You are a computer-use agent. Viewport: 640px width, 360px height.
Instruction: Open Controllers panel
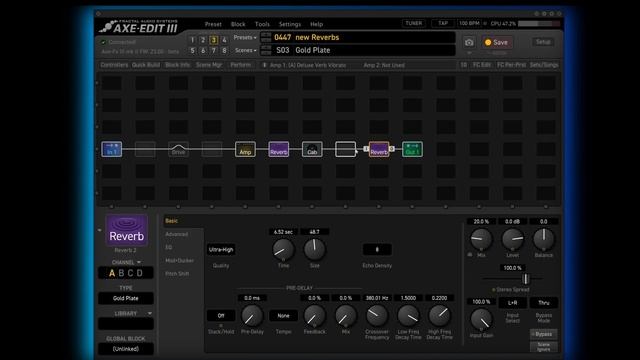click(x=114, y=65)
